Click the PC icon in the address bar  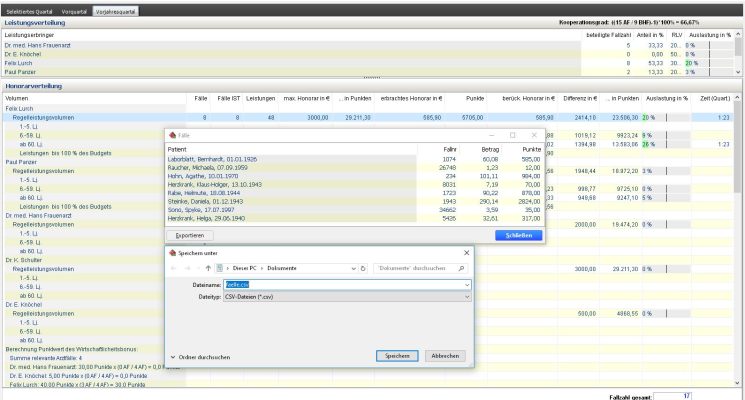coord(220,268)
